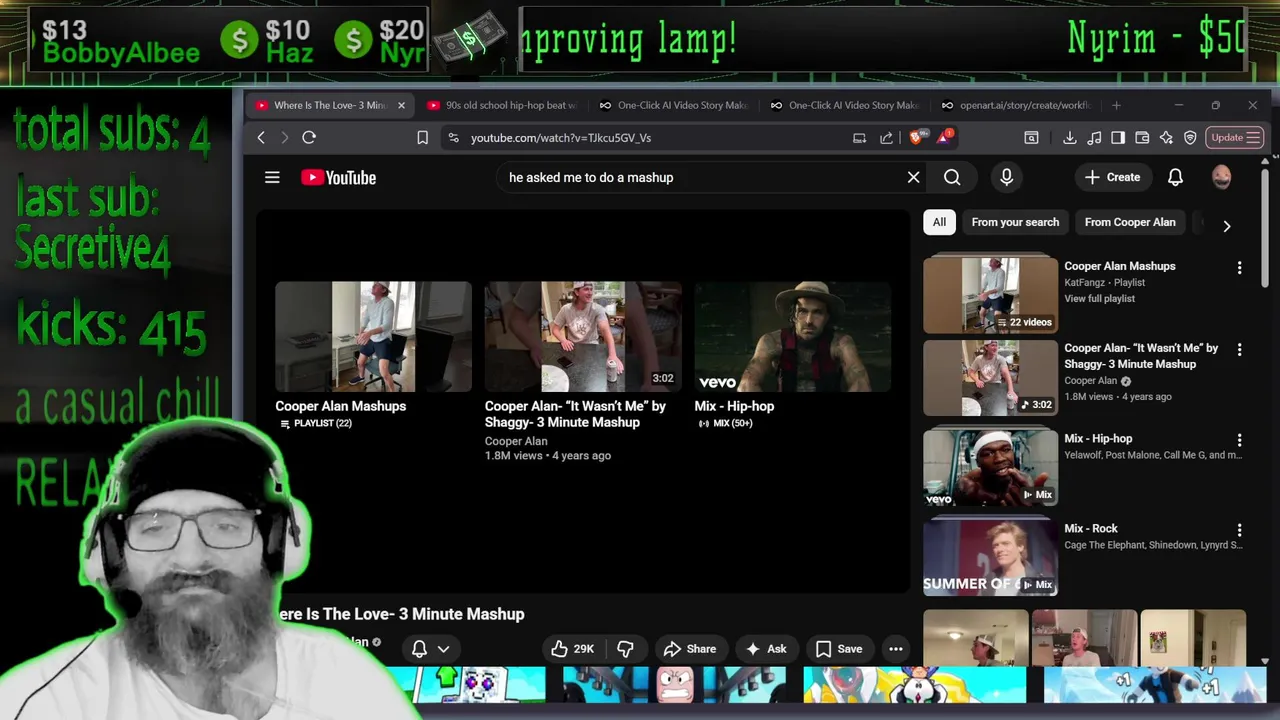Open a new browser tab
The image size is (1280, 720).
coord(1117,105)
